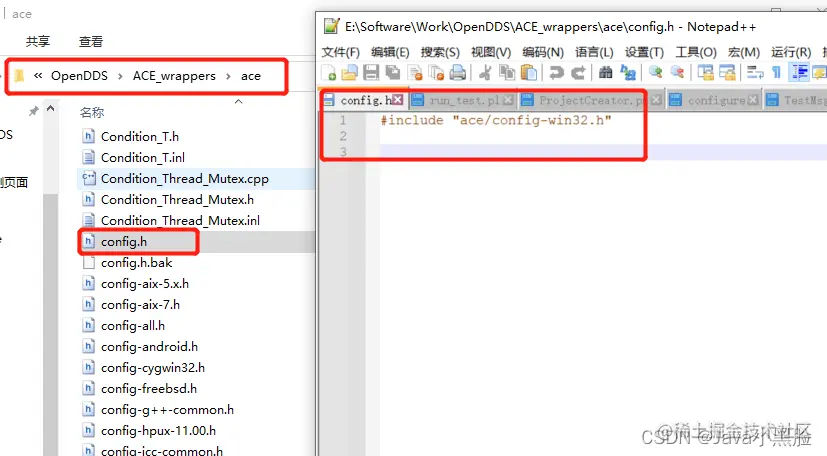Open Find with binoculars icon
827x456 pixels.
(605, 72)
